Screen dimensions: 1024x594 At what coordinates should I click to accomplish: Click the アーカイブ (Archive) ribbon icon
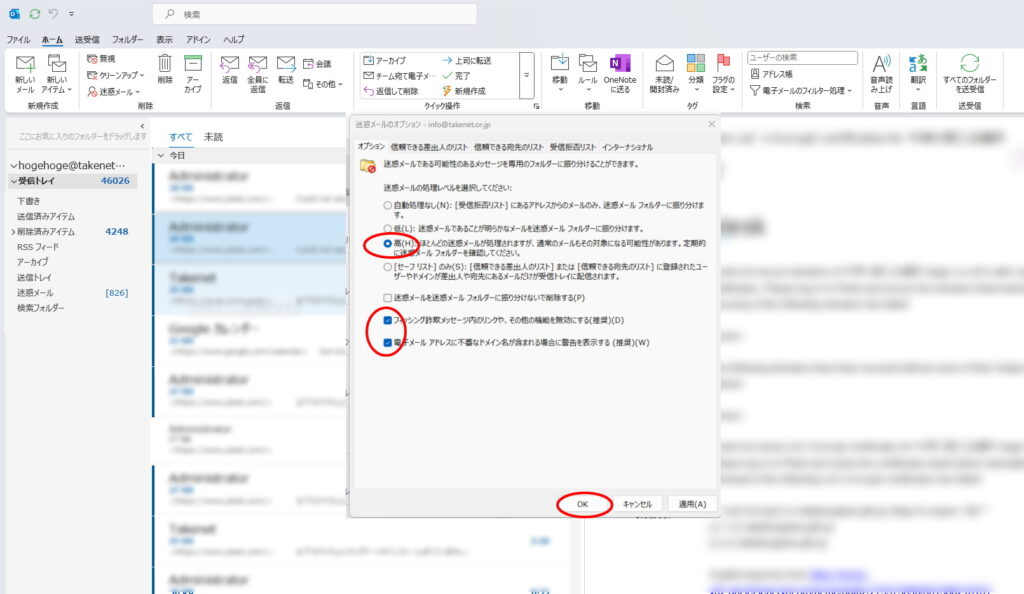click(x=193, y=65)
